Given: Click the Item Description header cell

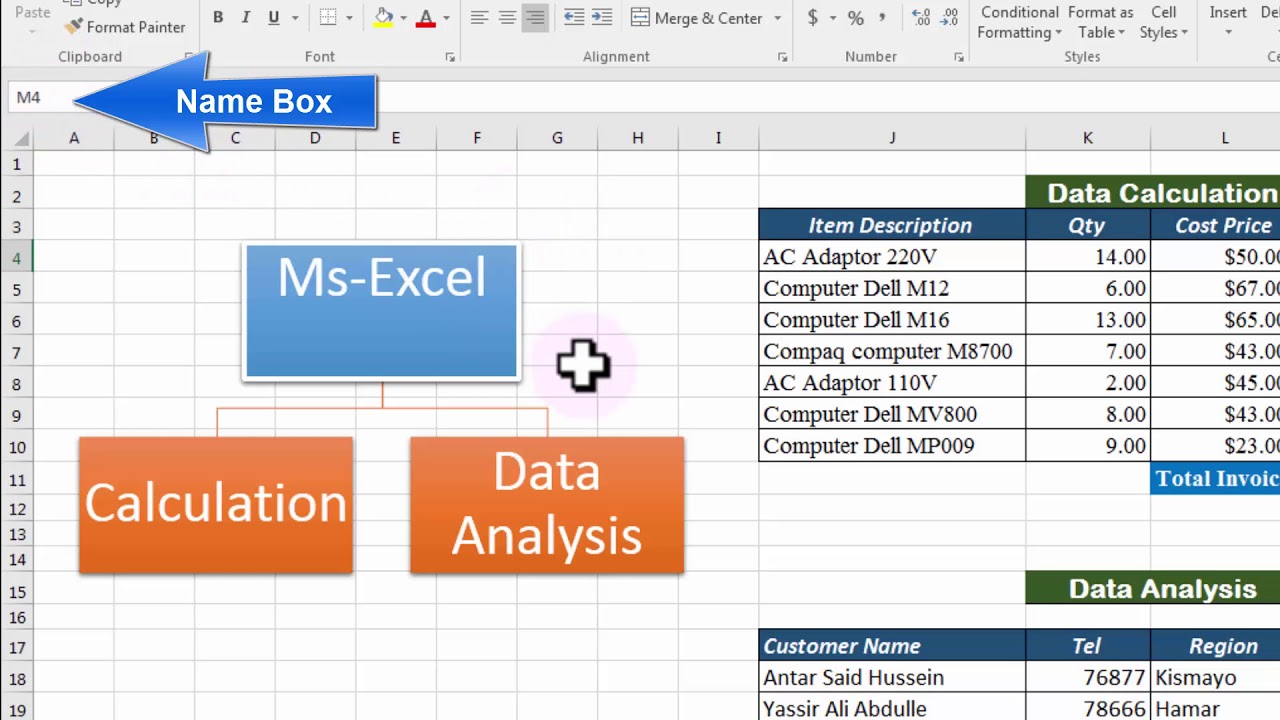Looking at the screenshot, I should (892, 225).
